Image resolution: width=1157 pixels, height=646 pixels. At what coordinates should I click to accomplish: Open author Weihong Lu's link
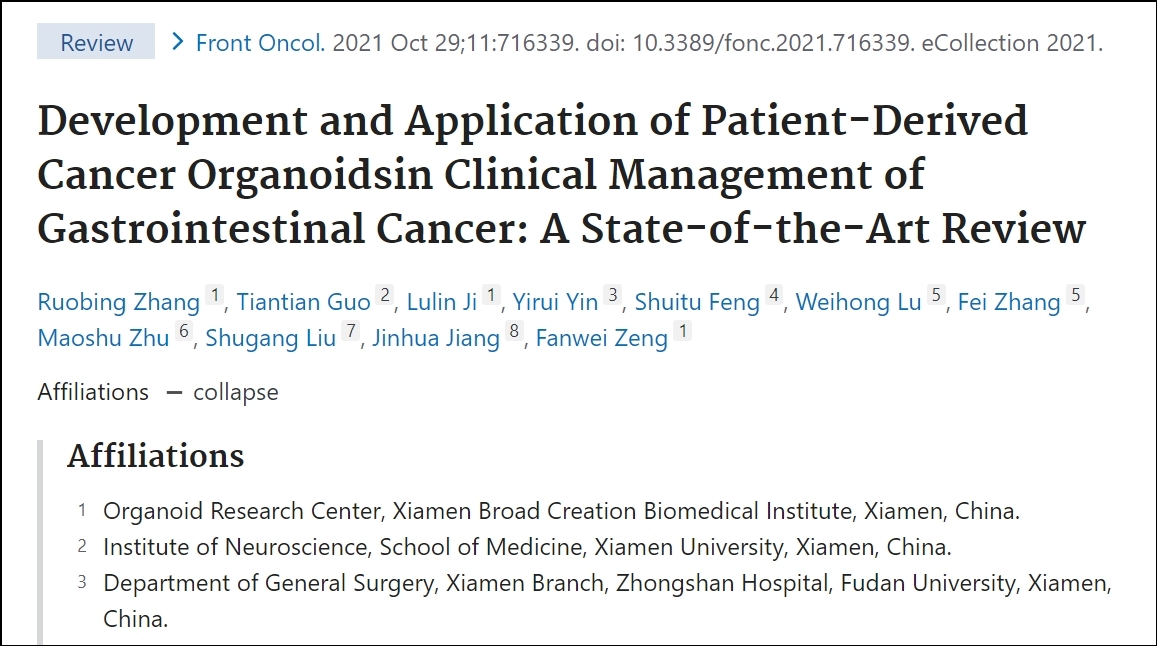(x=858, y=302)
